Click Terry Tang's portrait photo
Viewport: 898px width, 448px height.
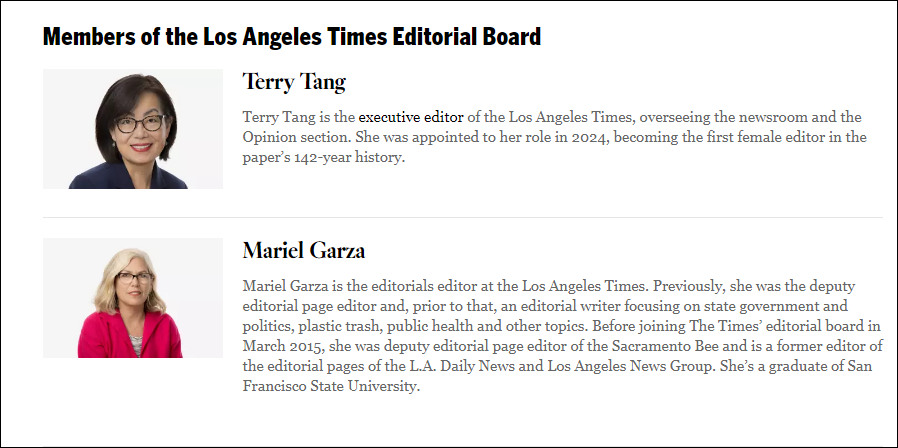132,129
